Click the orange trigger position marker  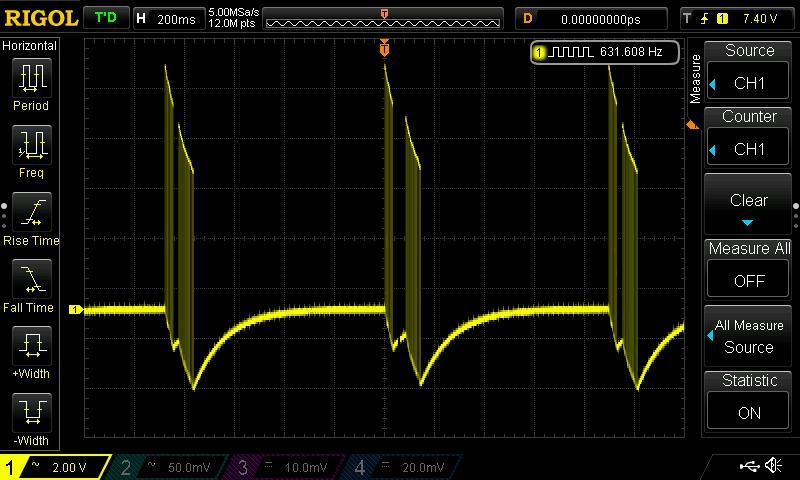coord(384,48)
